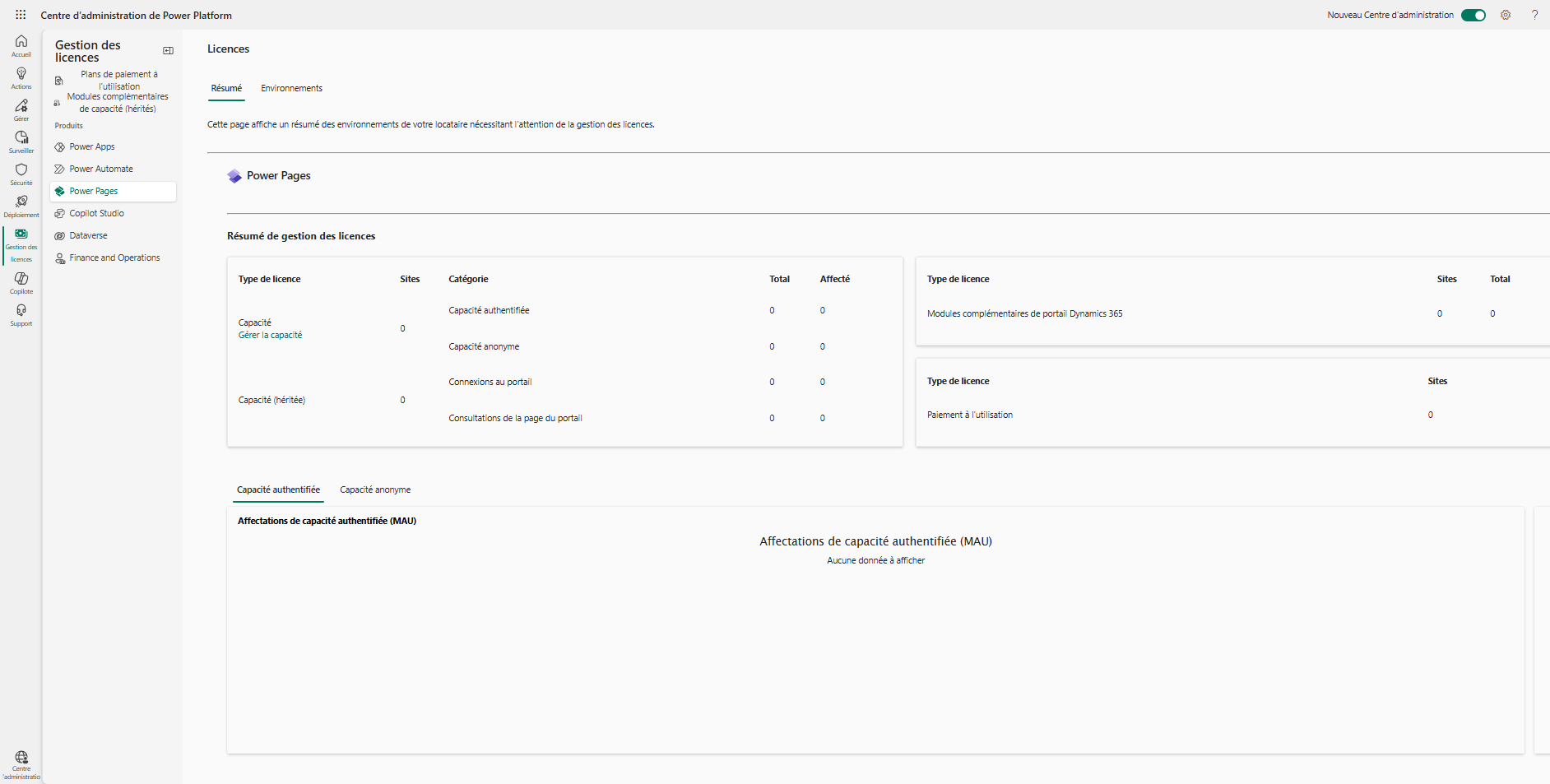
Task: Click Centre d'administration de Power Platform title
Action: pyautogui.click(x=137, y=15)
